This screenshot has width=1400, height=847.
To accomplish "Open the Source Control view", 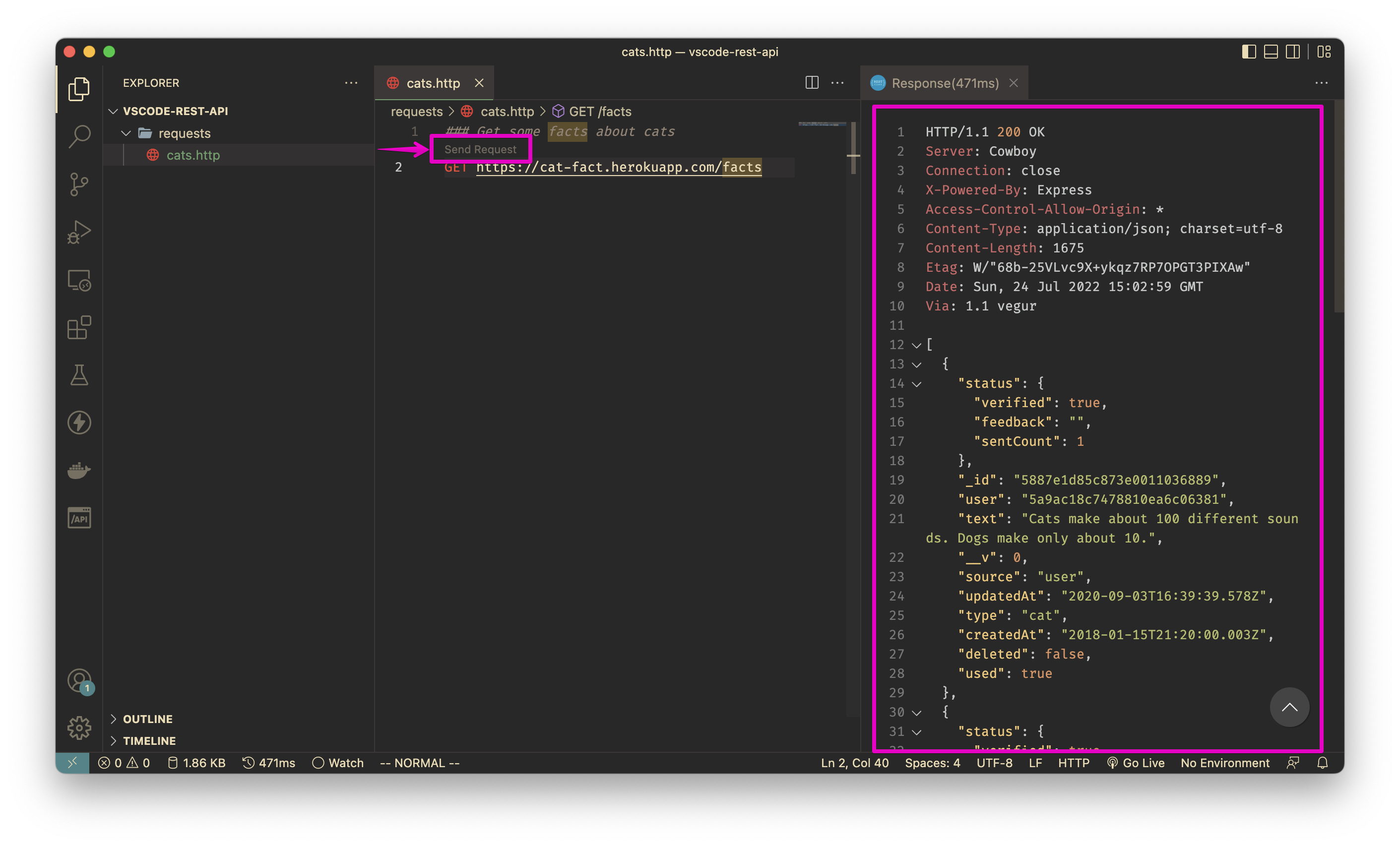I will click(79, 183).
